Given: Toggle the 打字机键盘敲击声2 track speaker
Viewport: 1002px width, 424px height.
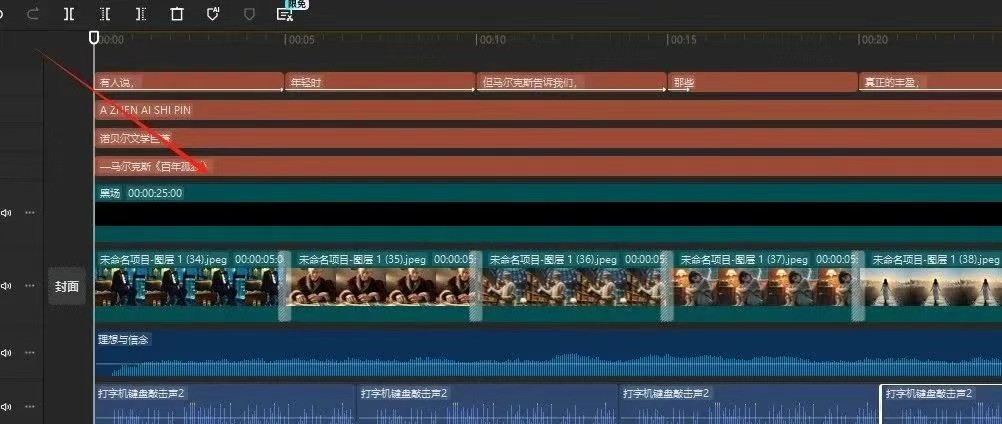Looking at the screenshot, I should (6, 406).
